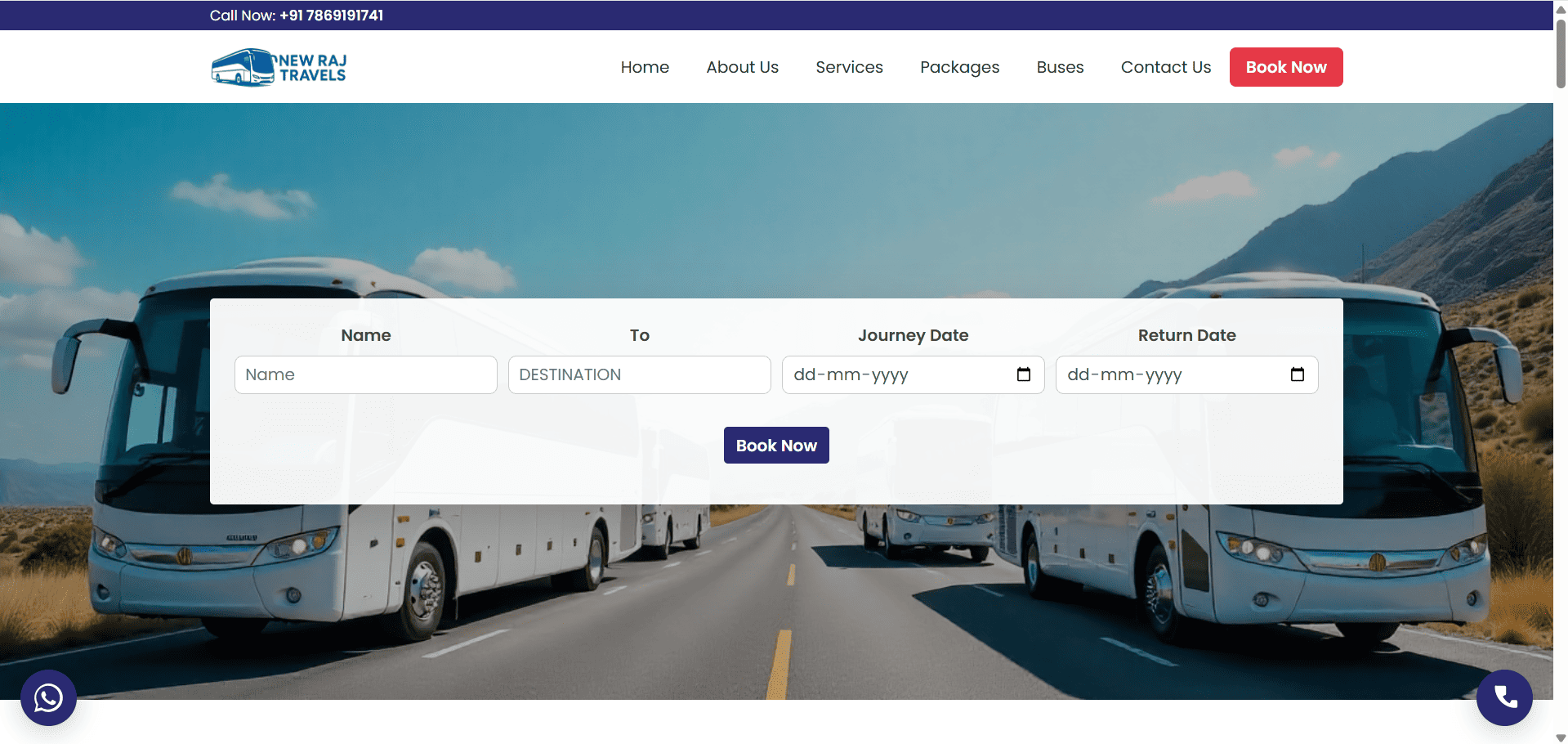Open the Return Date calendar picker icon
This screenshot has height=744, width=1568.
pos(1297,374)
